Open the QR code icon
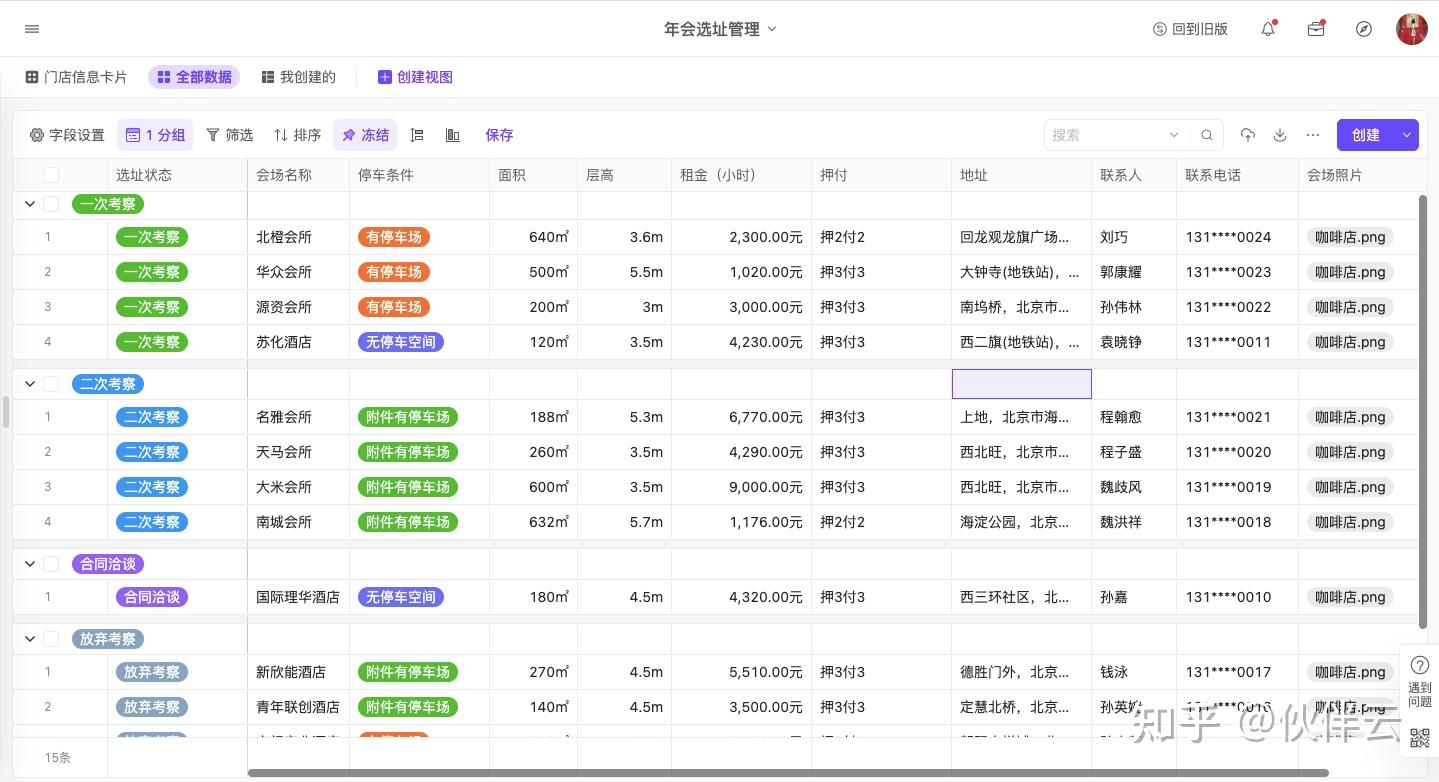The image size is (1439, 782). [1420, 738]
